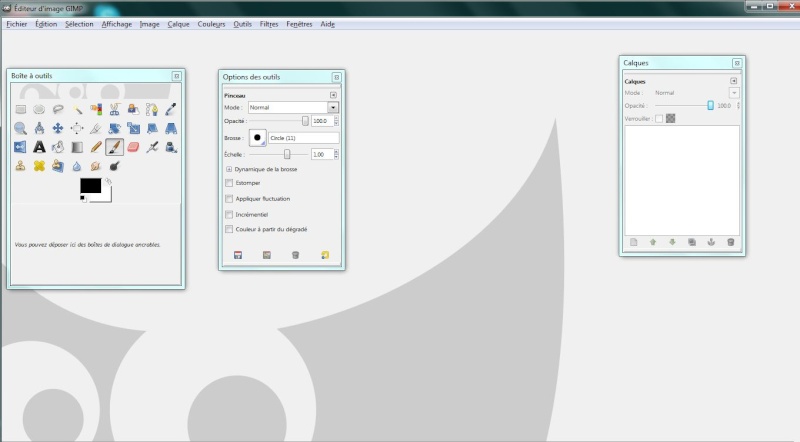Screen dimensions: 800x442
Task: Create a new layer in Calques
Action: [634, 242]
